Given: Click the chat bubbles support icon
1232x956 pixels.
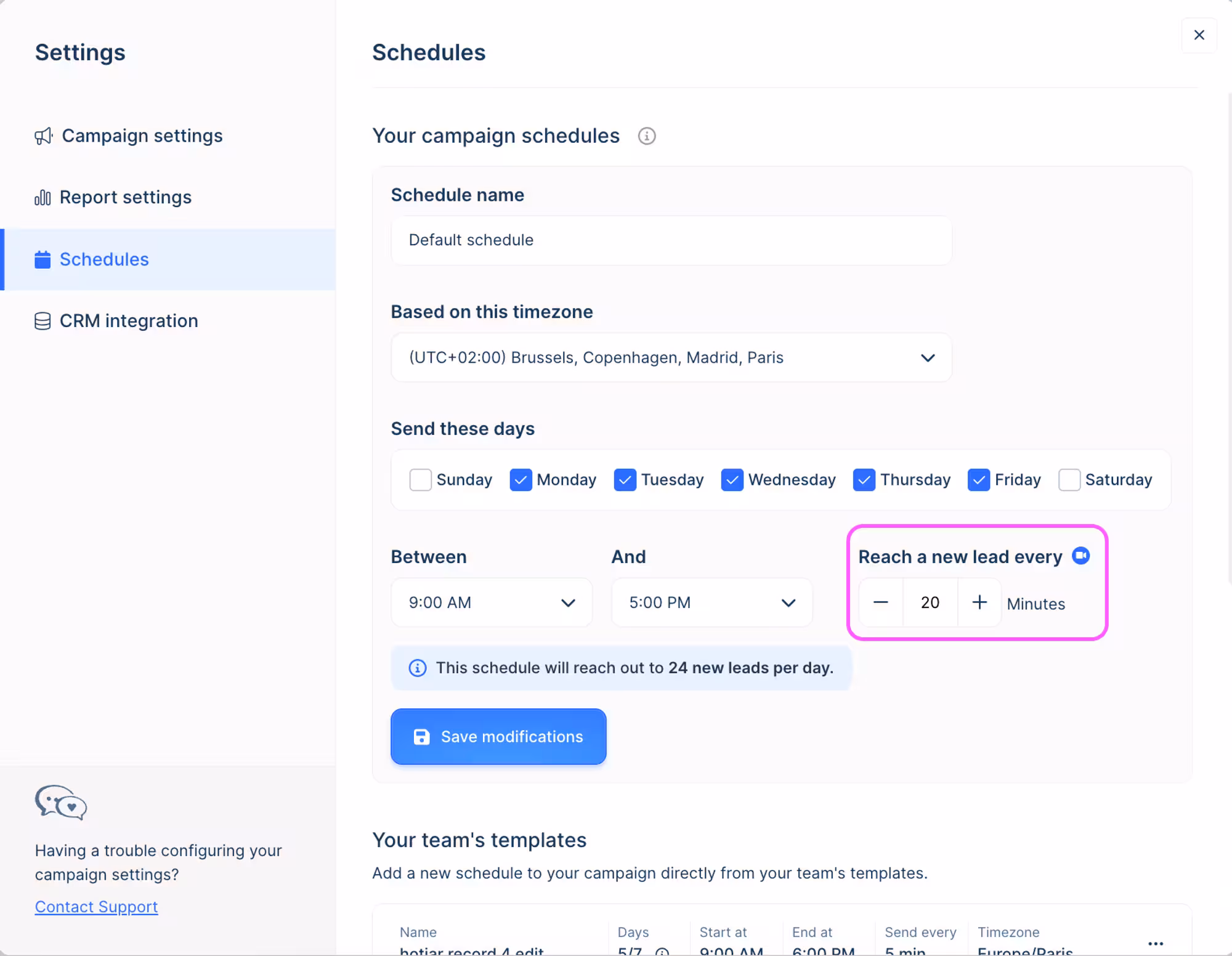Looking at the screenshot, I should [60, 802].
